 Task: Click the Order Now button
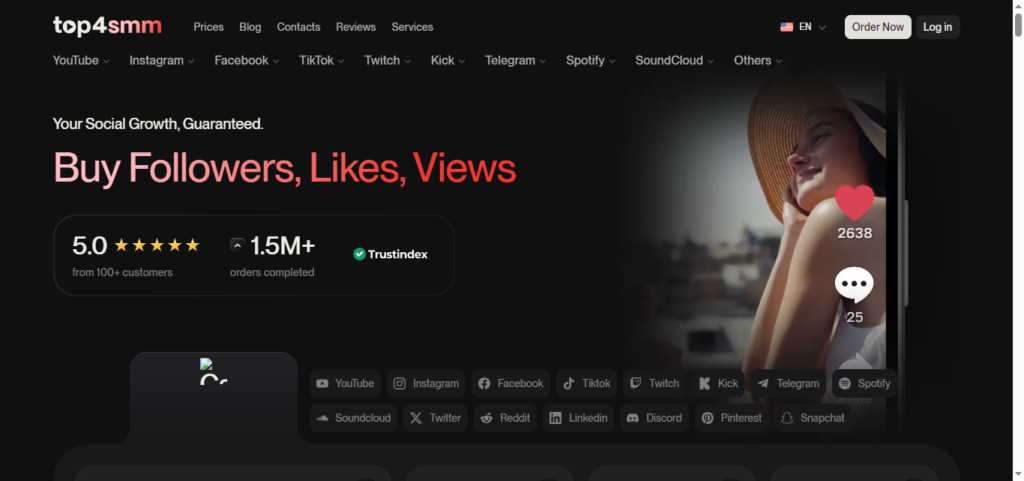pyautogui.click(x=878, y=27)
